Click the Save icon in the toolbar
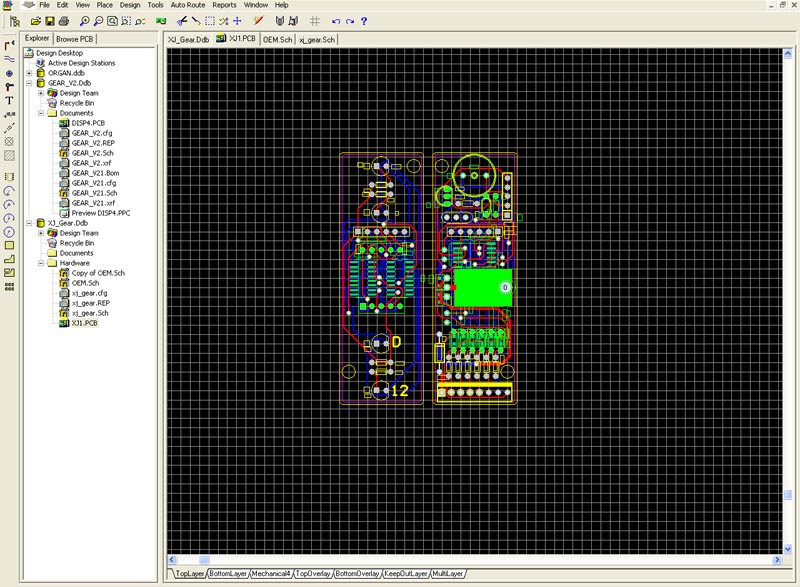The height and width of the screenshot is (587, 800). (x=49, y=20)
